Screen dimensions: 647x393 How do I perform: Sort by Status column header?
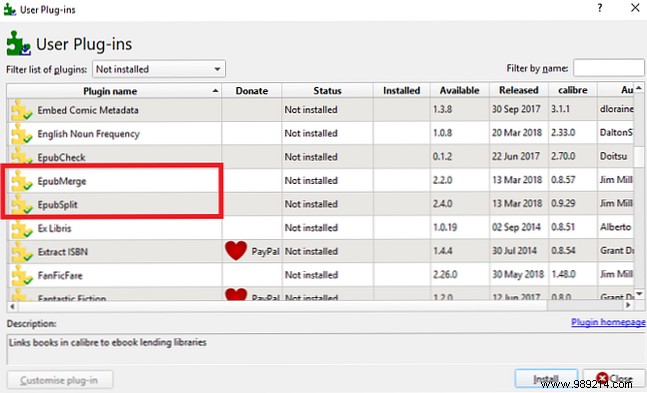(x=327, y=91)
